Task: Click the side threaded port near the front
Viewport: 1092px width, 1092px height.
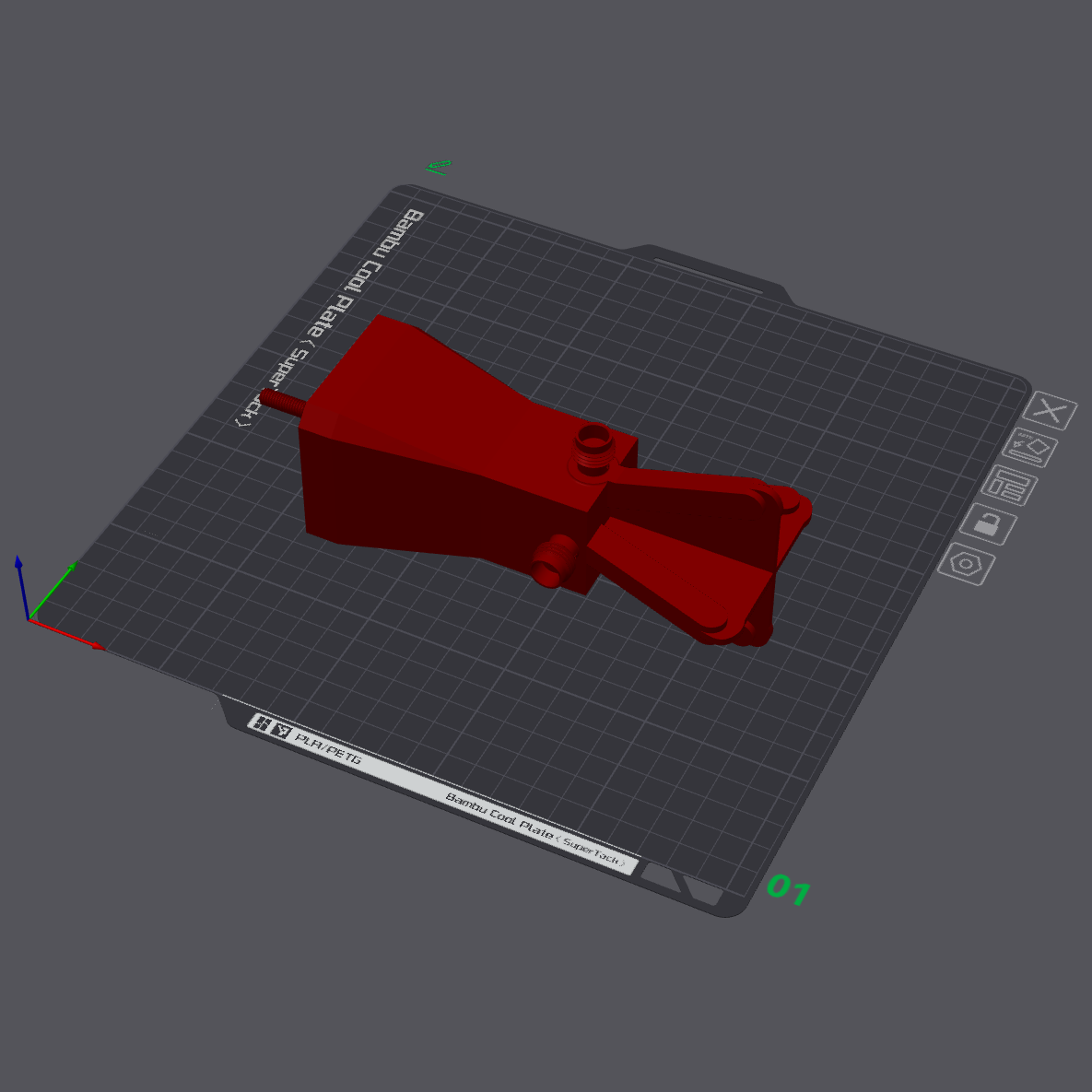Action: [x=552, y=560]
